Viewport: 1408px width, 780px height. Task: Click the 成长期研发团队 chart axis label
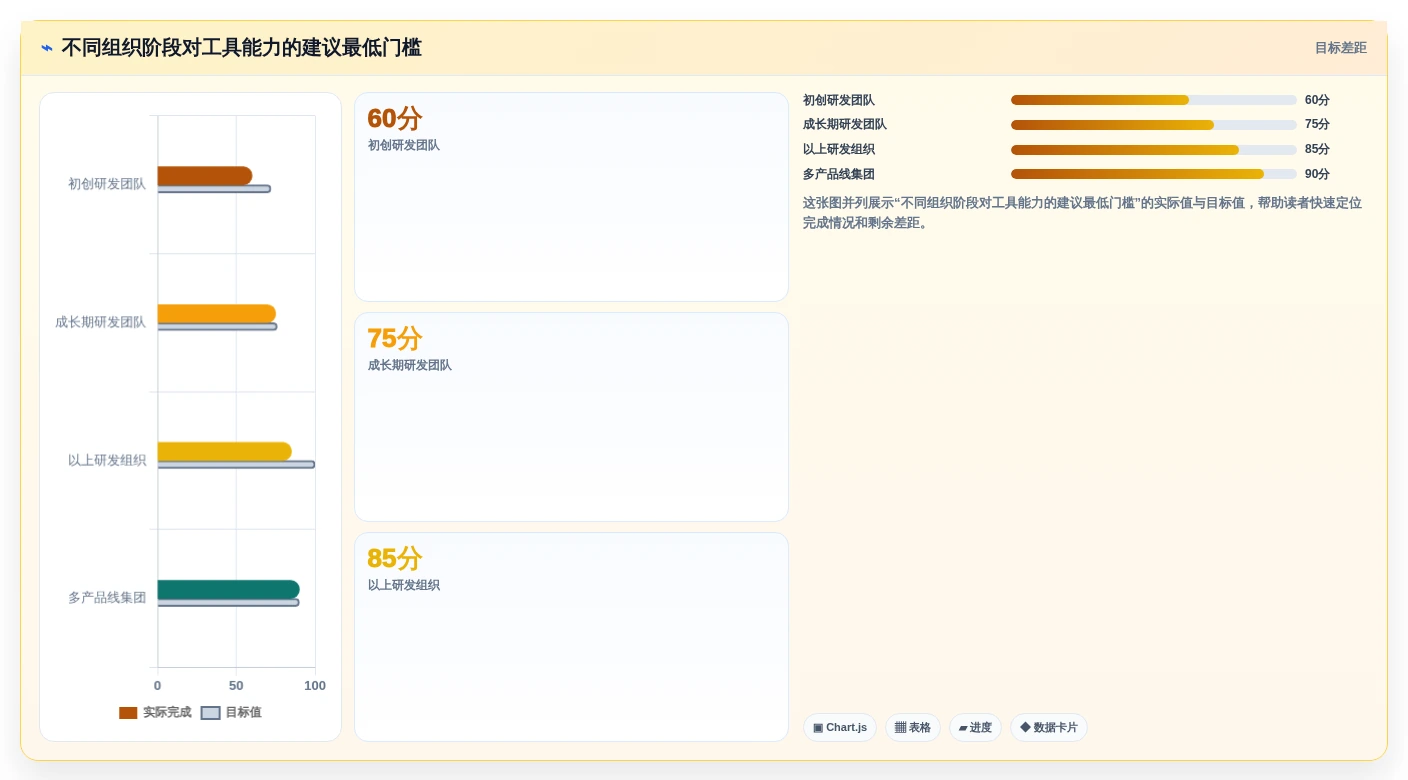(x=100, y=322)
